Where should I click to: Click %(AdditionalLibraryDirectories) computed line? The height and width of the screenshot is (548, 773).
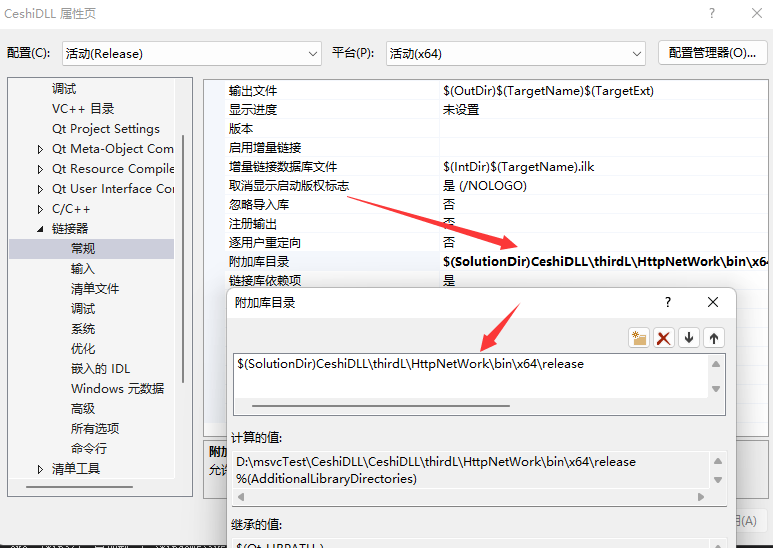pos(326,479)
